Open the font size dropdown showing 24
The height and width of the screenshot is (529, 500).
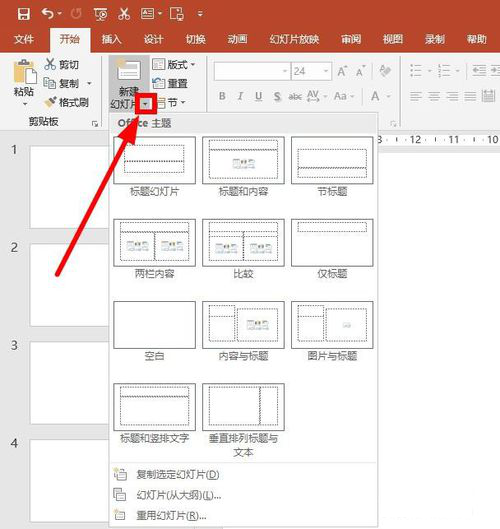point(326,71)
